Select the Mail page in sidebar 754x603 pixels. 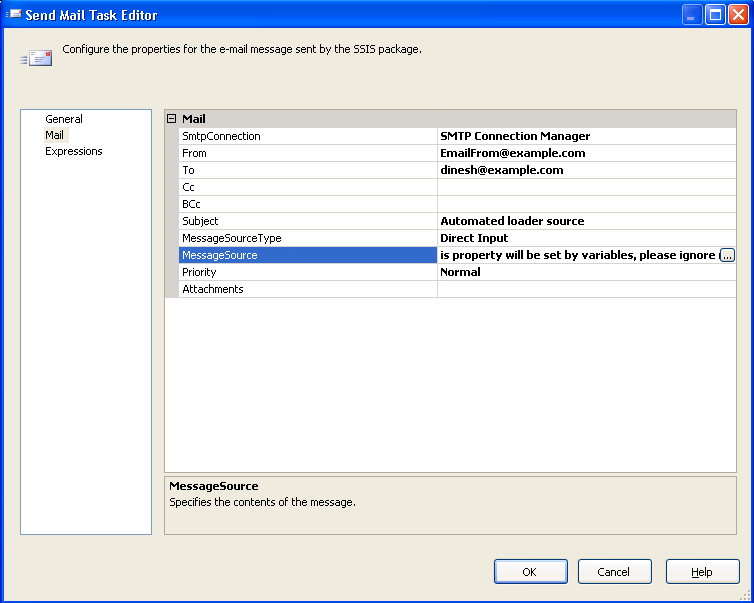(55, 135)
